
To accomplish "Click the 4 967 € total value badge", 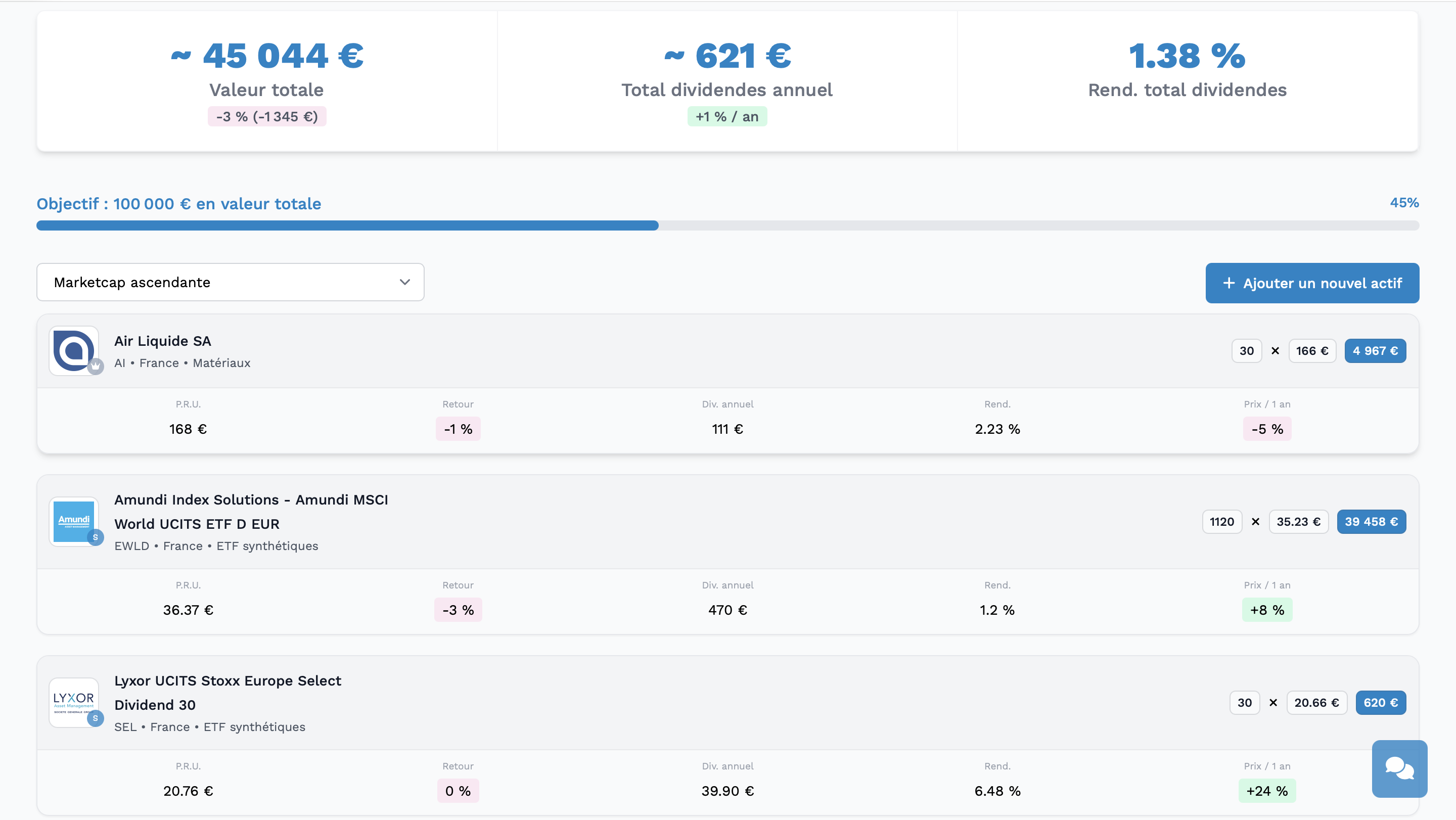I will click(1375, 351).
